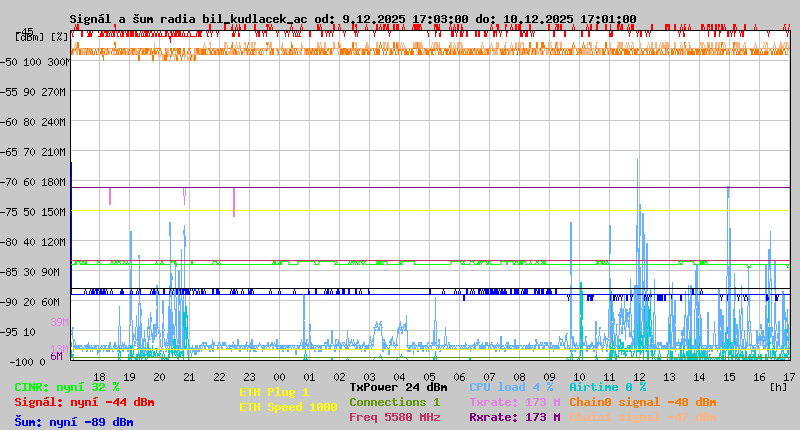Select the 'Chain0 signal -48 dBm' legend

pyautogui.click(x=642, y=402)
